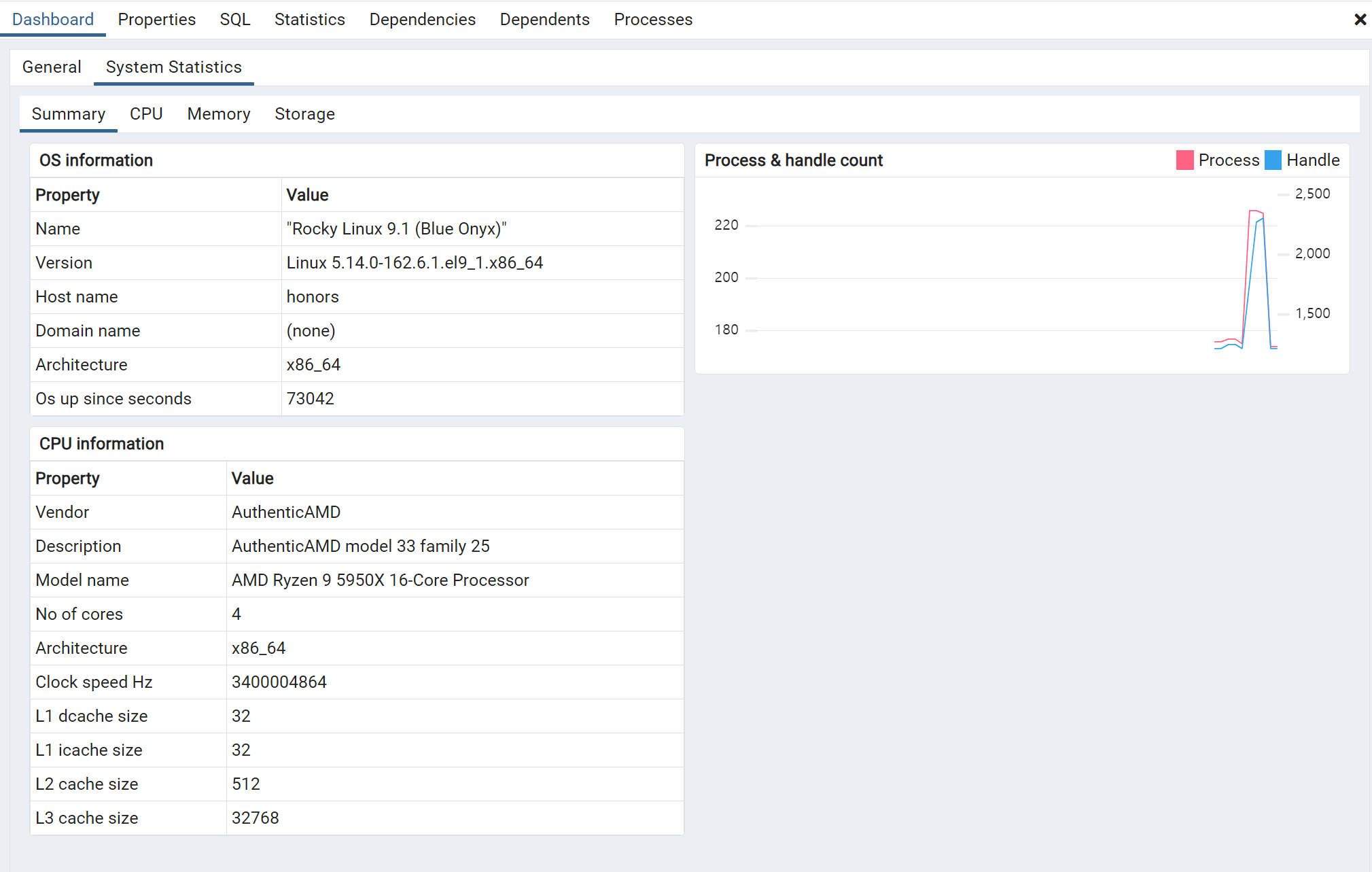The width and height of the screenshot is (1372, 872).
Task: Select the Dashboard tab
Action: [53, 20]
